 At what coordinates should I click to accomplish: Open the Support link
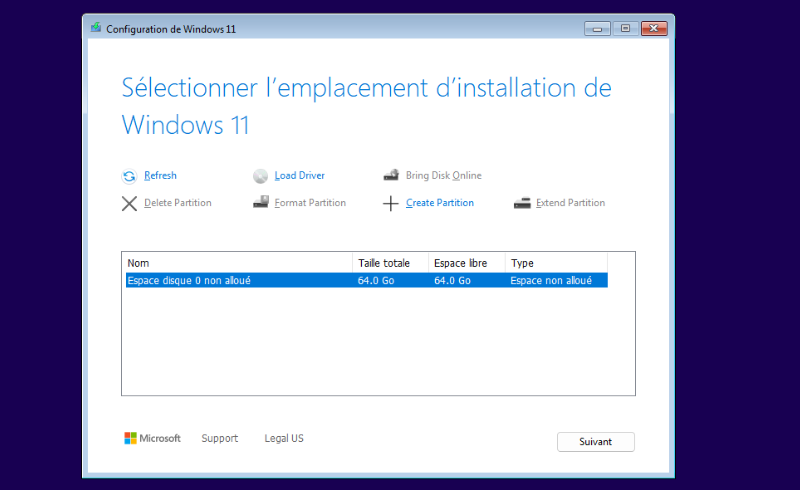click(219, 438)
